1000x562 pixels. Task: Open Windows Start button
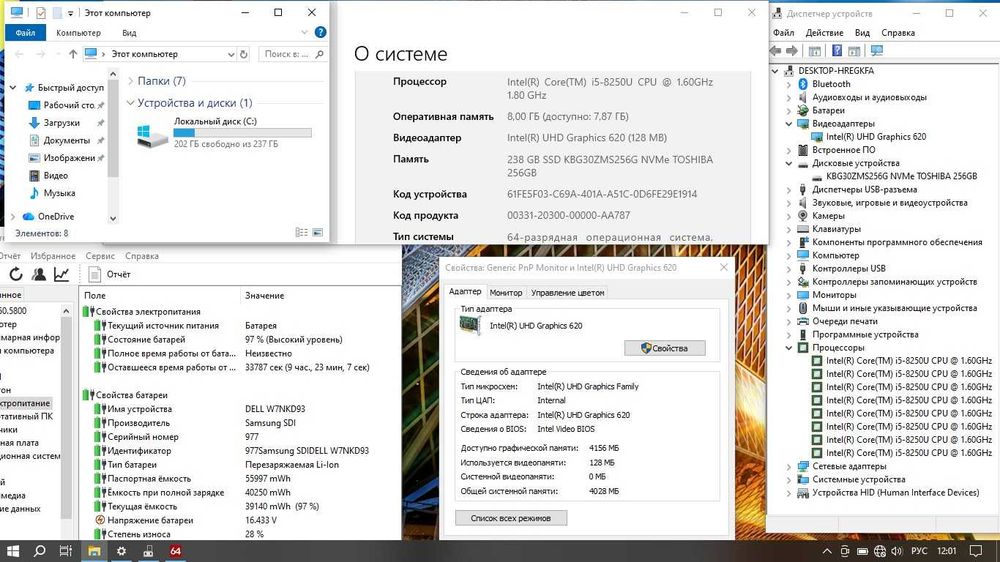[13, 551]
